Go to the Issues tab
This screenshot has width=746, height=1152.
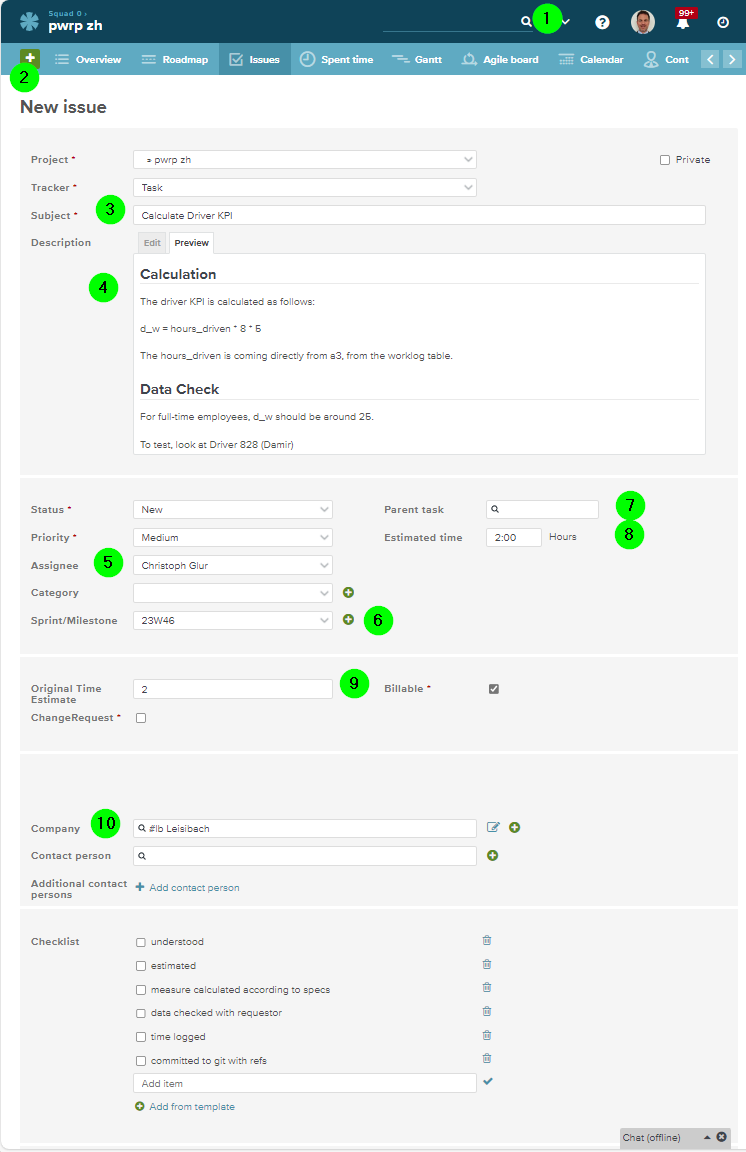[254, 60]
